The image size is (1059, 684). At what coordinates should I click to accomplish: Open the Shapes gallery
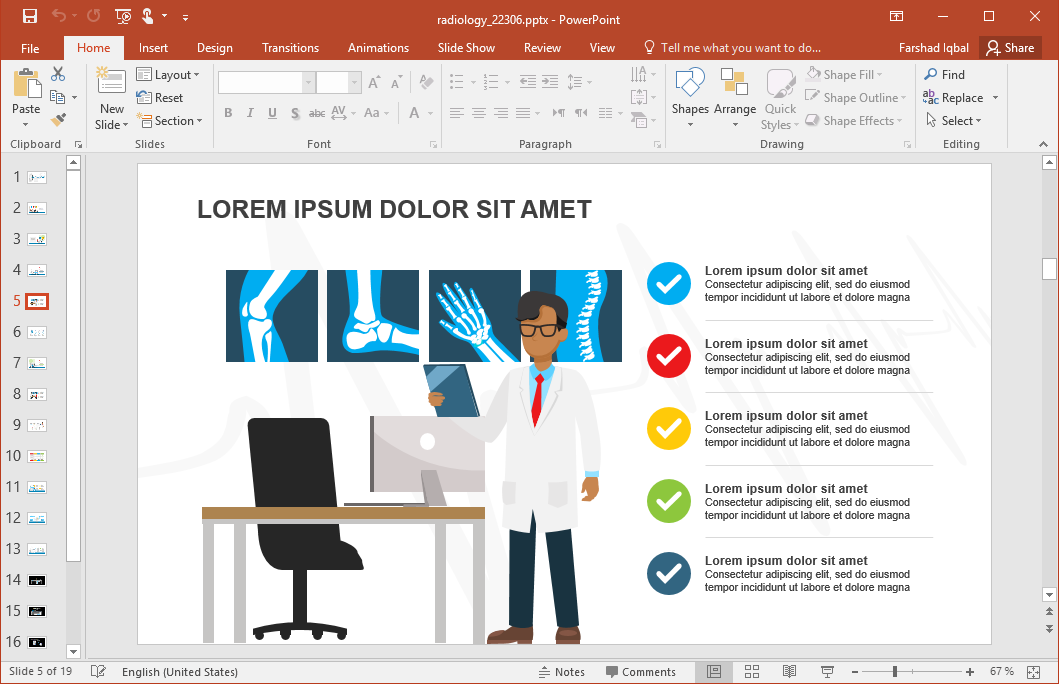pos(690,96)
